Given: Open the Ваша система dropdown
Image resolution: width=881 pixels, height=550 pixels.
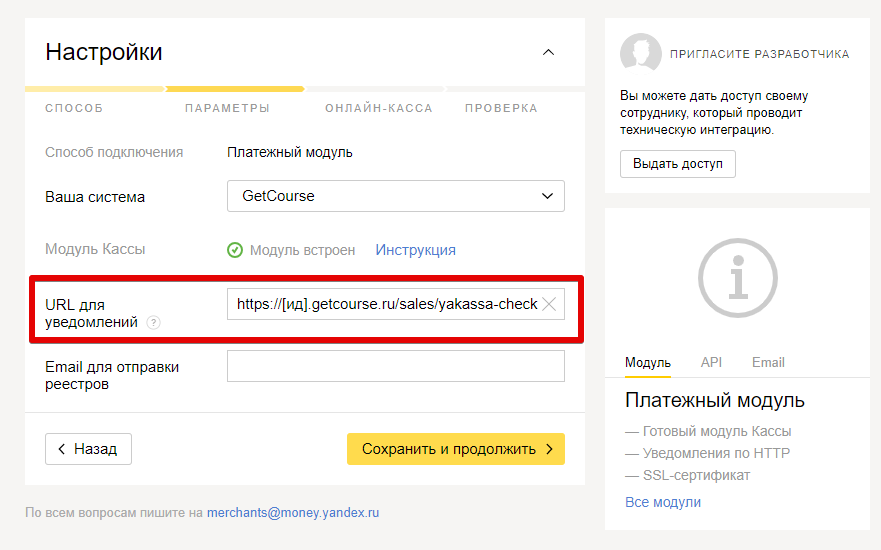Looking at the screenshot, I should click(x=396, y=196).
